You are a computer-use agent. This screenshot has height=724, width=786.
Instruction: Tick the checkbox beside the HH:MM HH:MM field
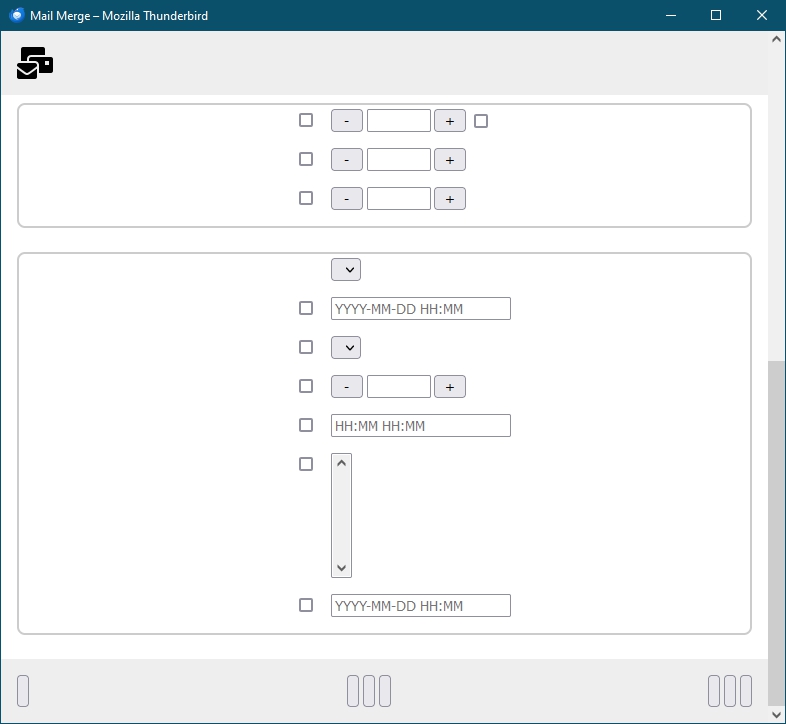[x=306, y=425]
